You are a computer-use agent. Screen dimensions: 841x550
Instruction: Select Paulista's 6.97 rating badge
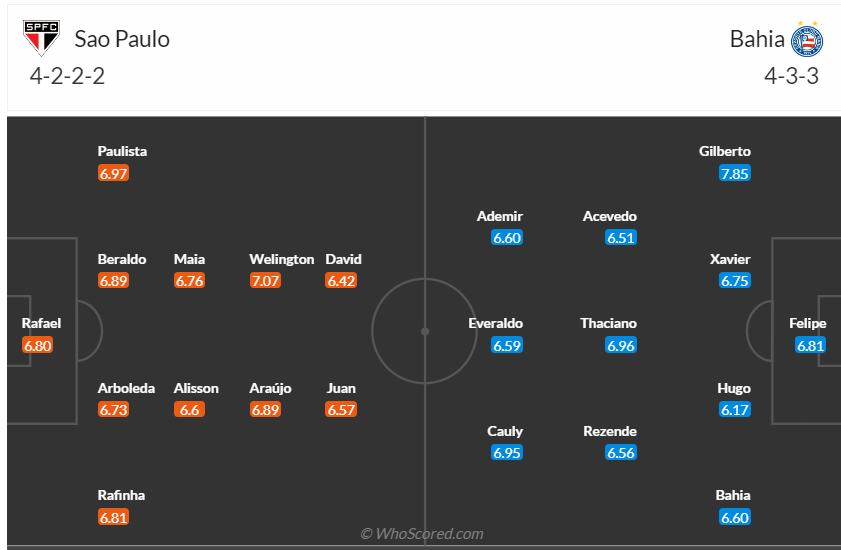[x=114, y=173]
